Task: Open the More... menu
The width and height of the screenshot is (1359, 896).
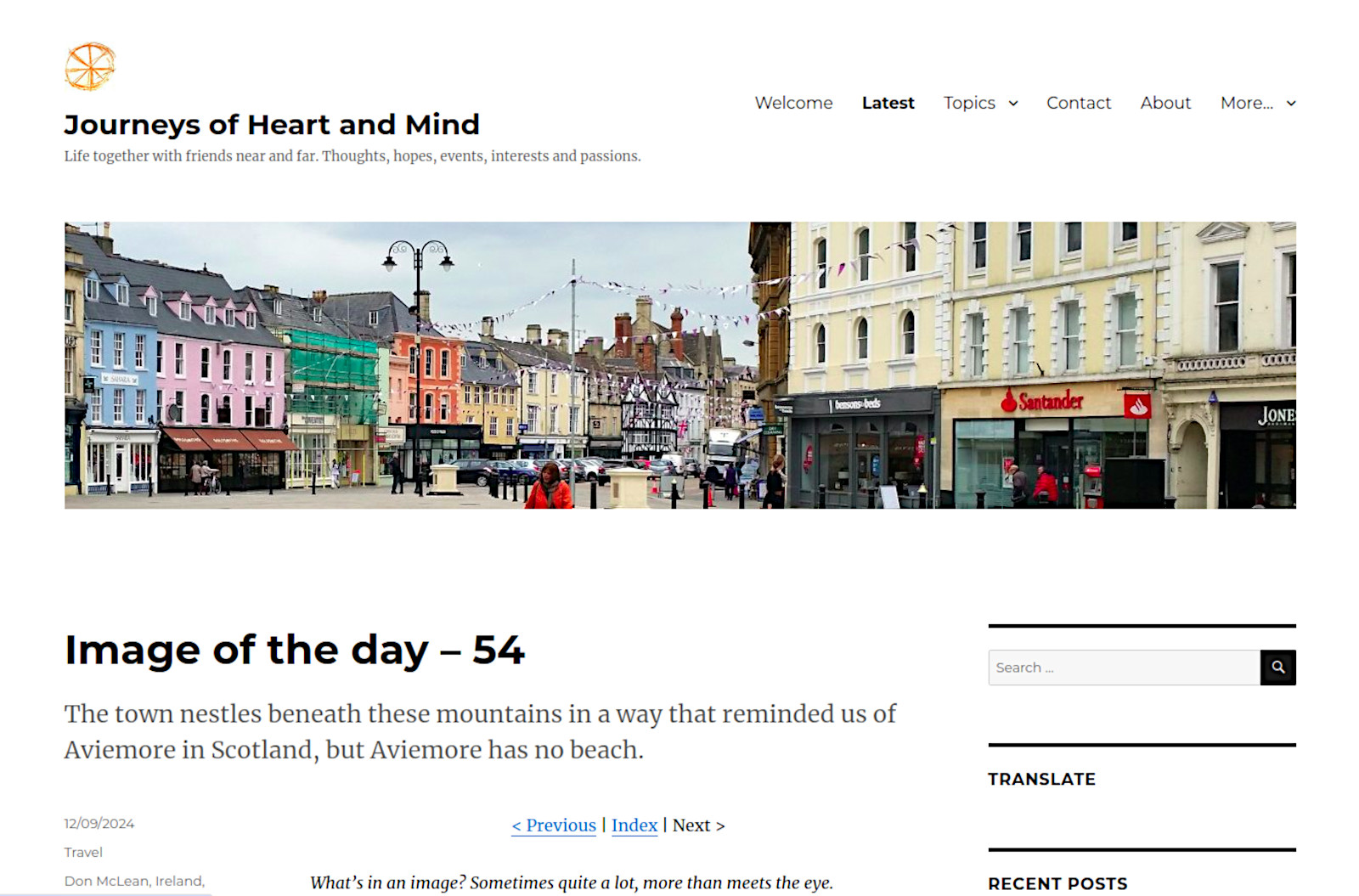Action: click(1247, 103)
